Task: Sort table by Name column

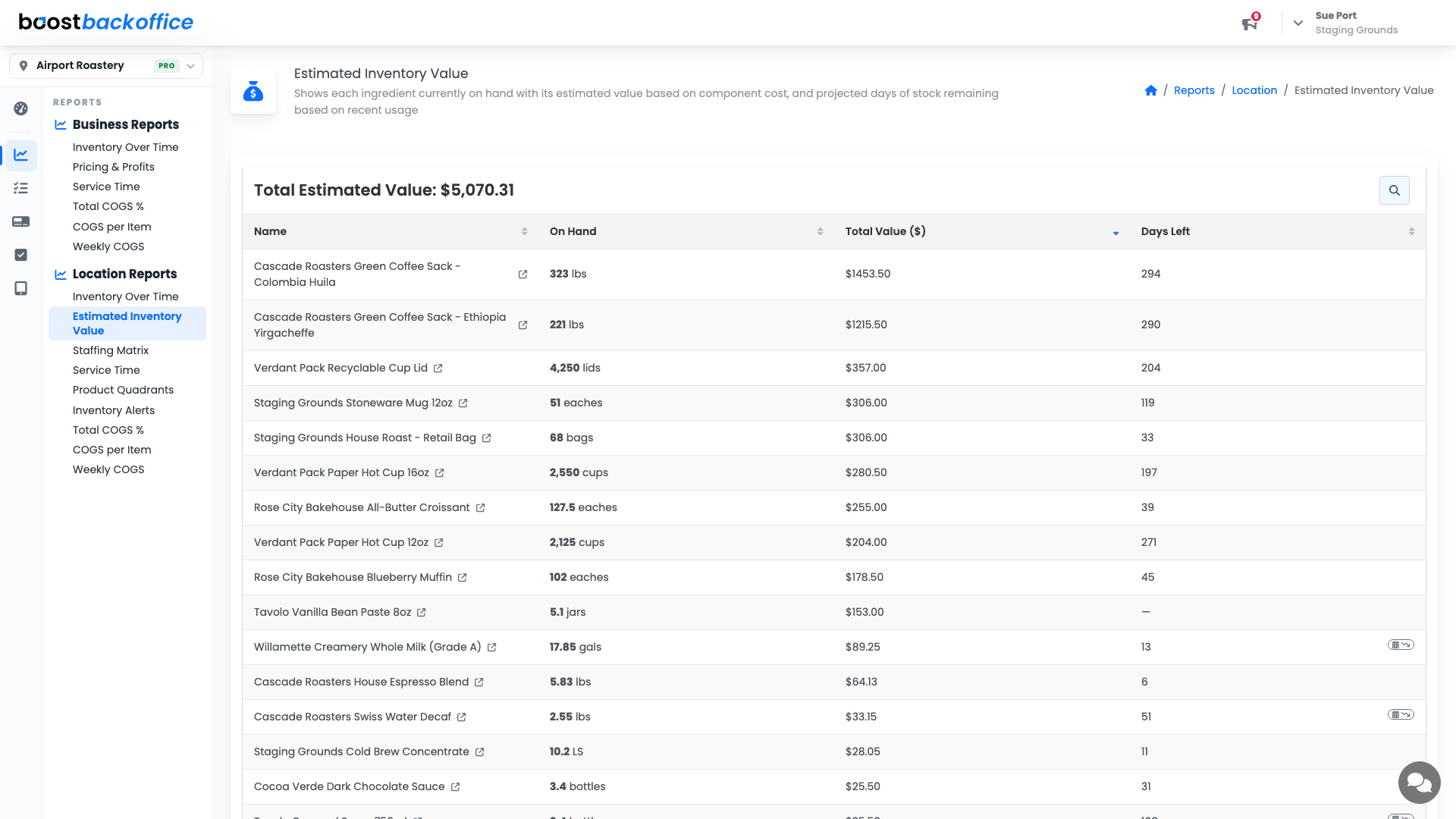Action: [391, 231]
